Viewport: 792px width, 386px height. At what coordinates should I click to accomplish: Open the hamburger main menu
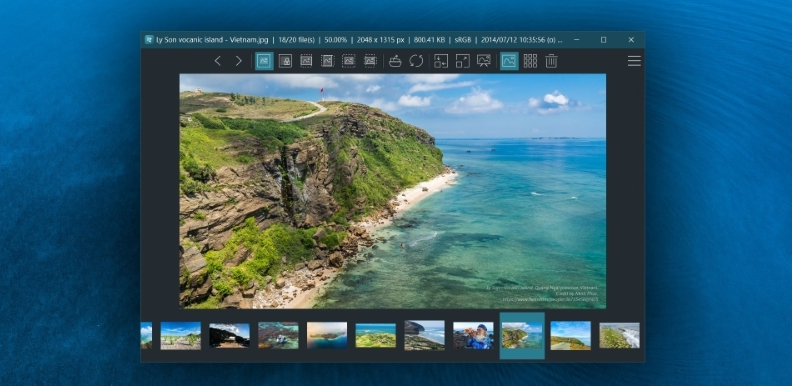[x=634, y=61]
